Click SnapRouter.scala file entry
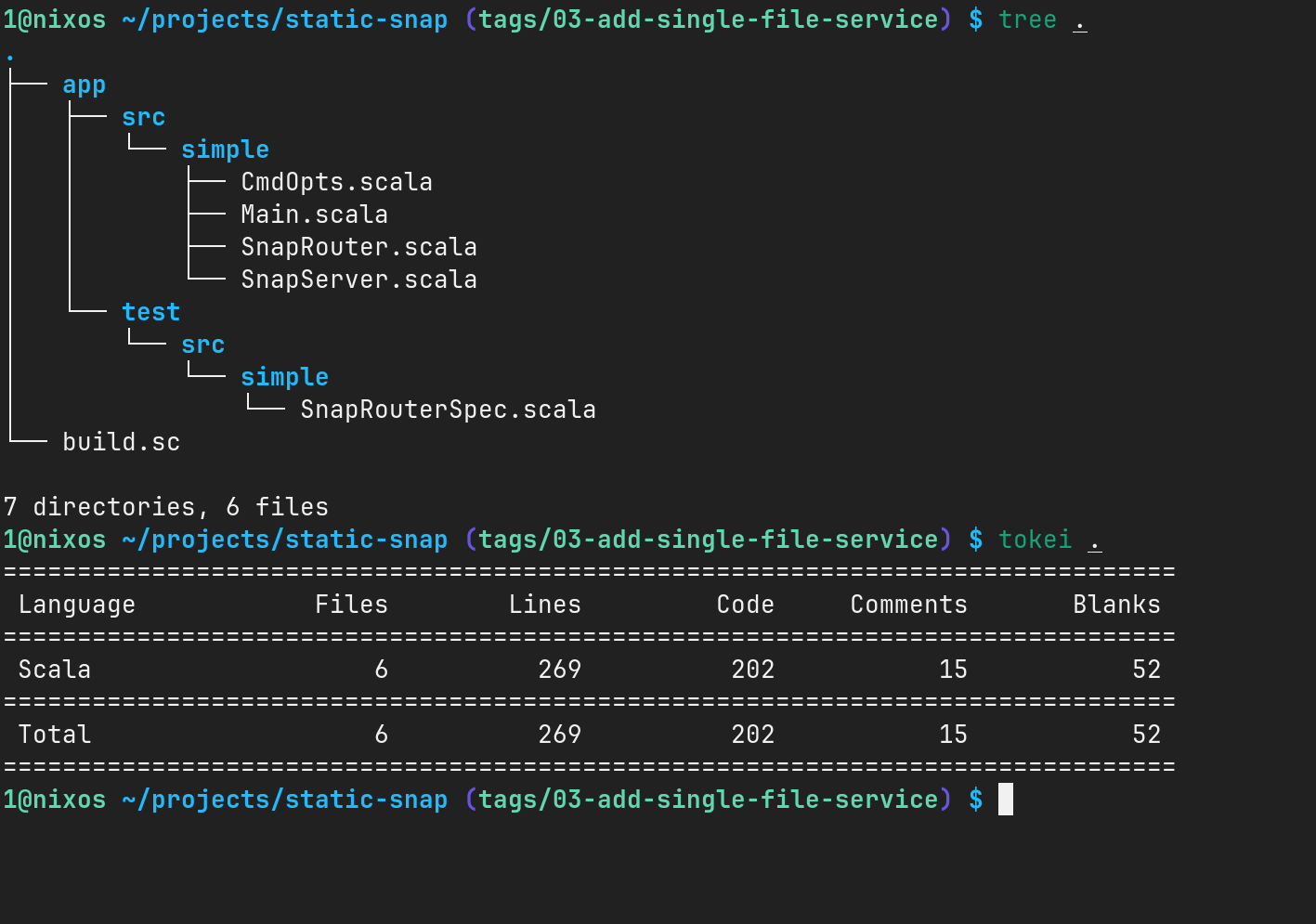This screenshot has height=924, width=1316. point(358,247)
